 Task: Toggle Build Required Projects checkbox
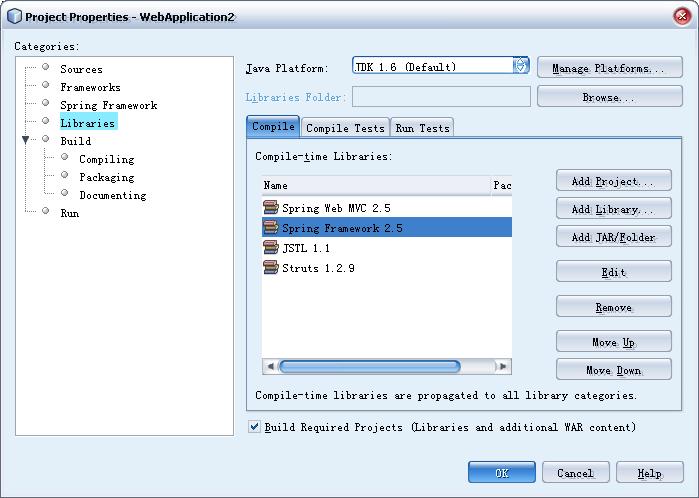point(255,427)
